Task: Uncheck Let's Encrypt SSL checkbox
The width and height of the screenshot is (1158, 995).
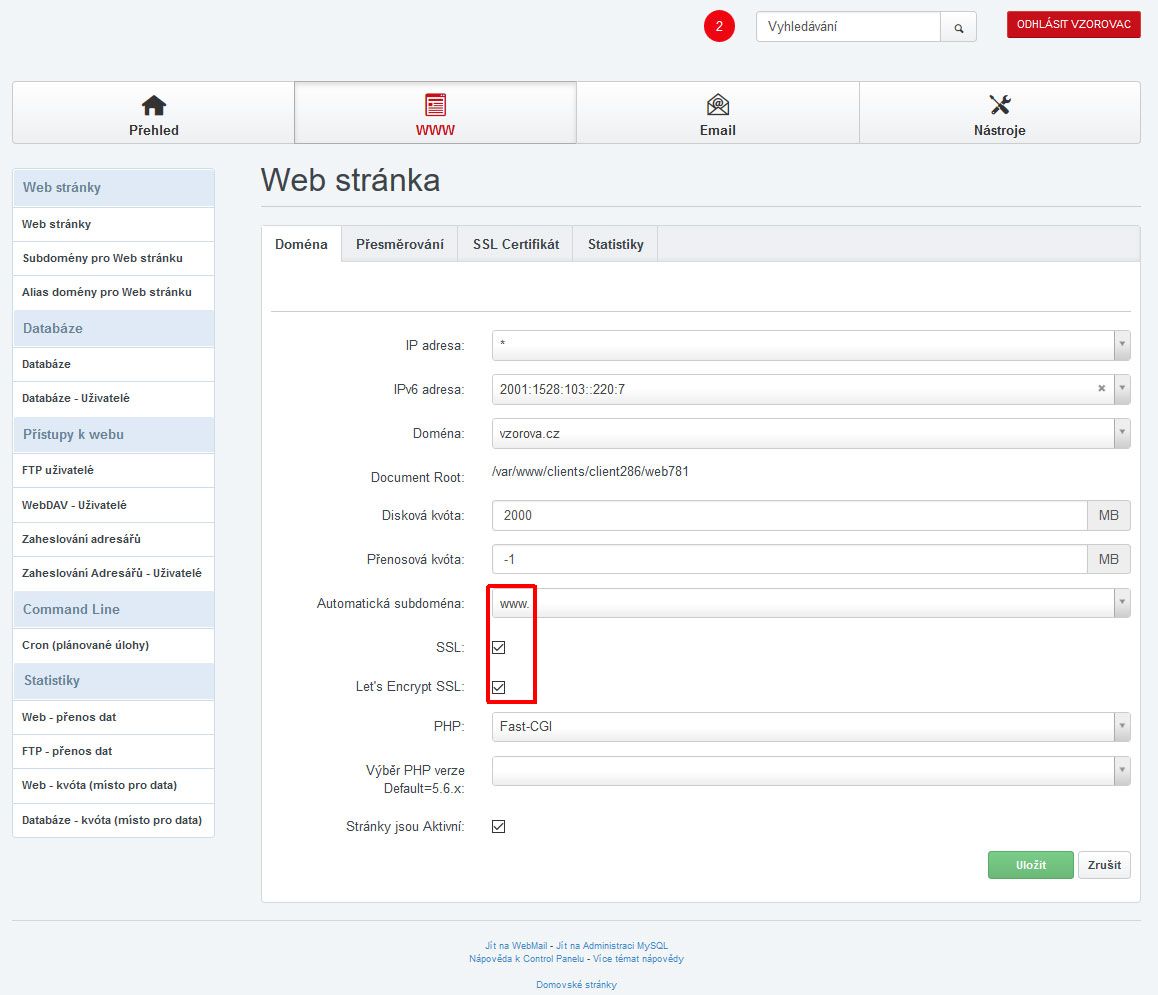Action: pos(499,687)
